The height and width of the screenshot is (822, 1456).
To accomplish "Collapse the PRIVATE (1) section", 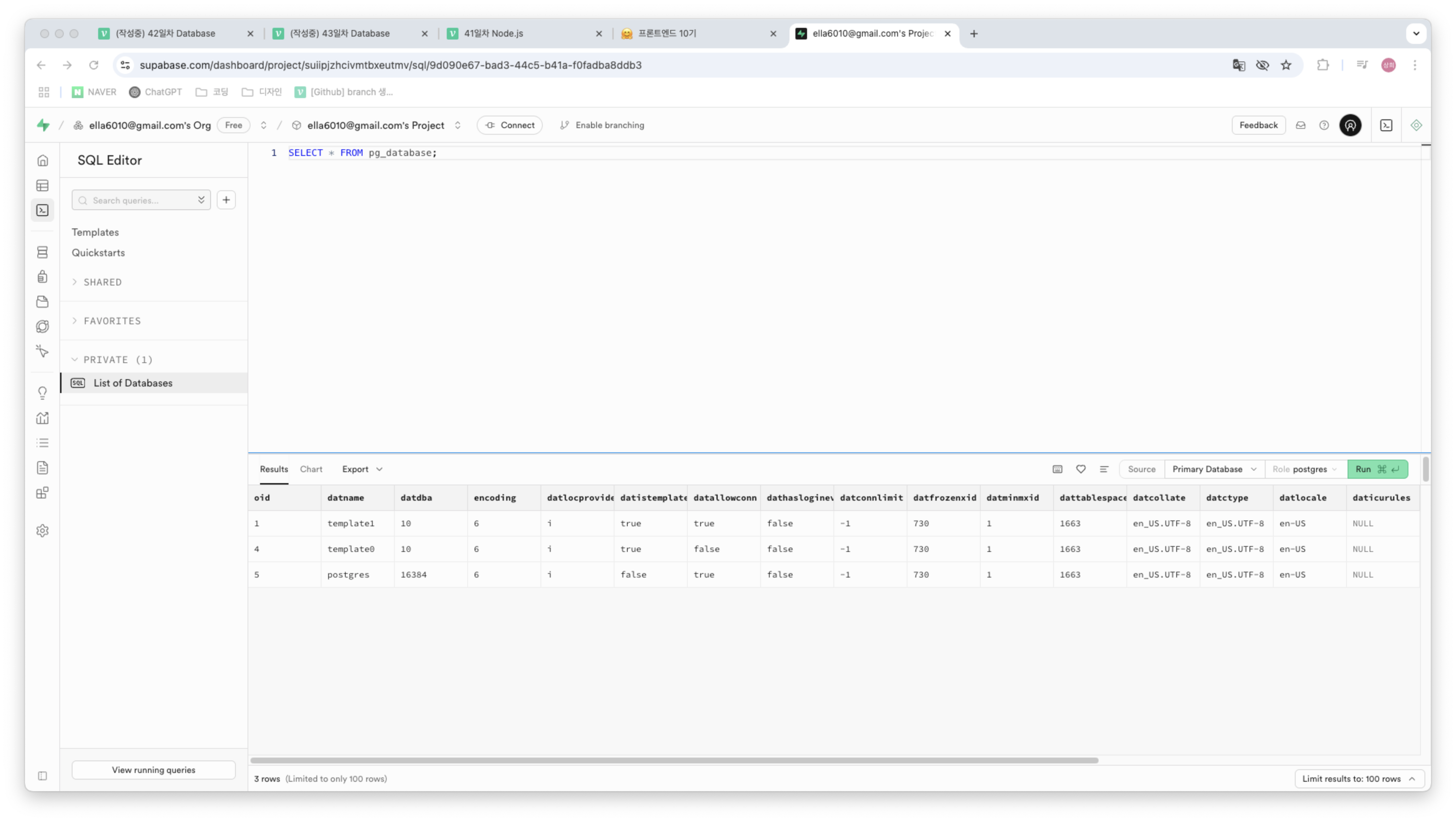I will pyautogui.click(x=112, y=359).
